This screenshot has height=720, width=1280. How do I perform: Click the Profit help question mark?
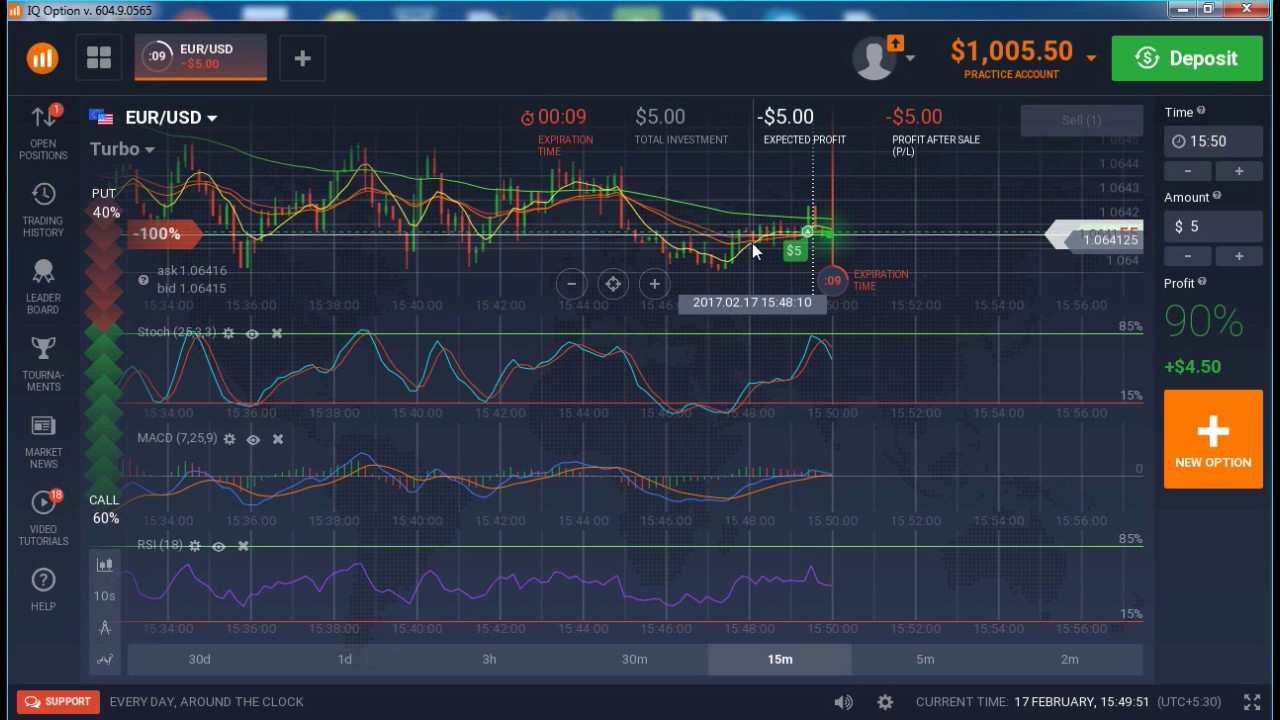pyautogui.click(x=1202, y=282)
